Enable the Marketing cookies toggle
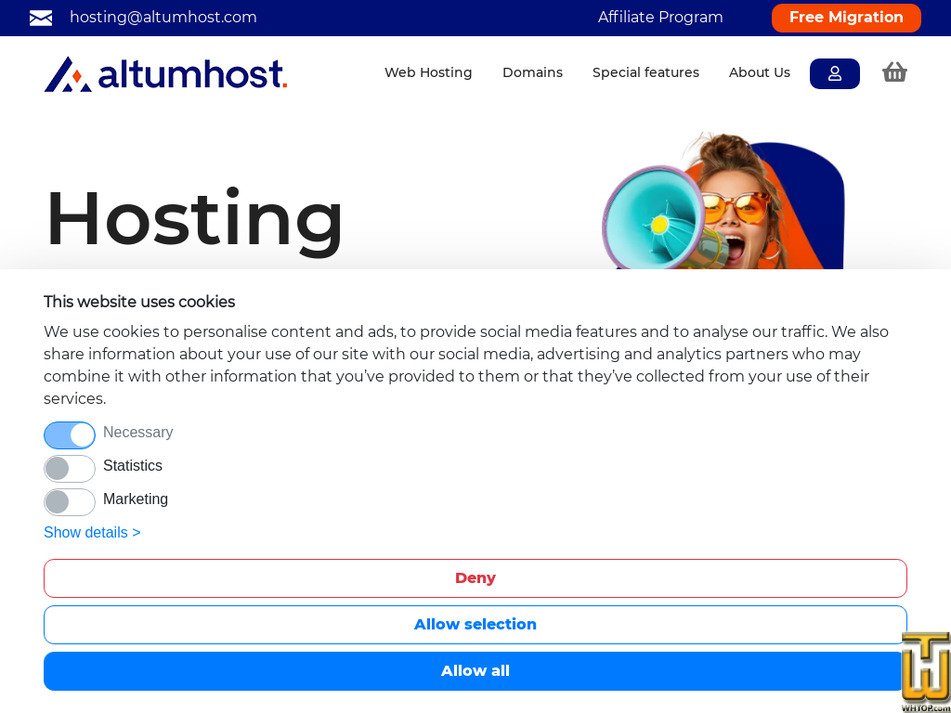The image size is (951, 713). 69,501
